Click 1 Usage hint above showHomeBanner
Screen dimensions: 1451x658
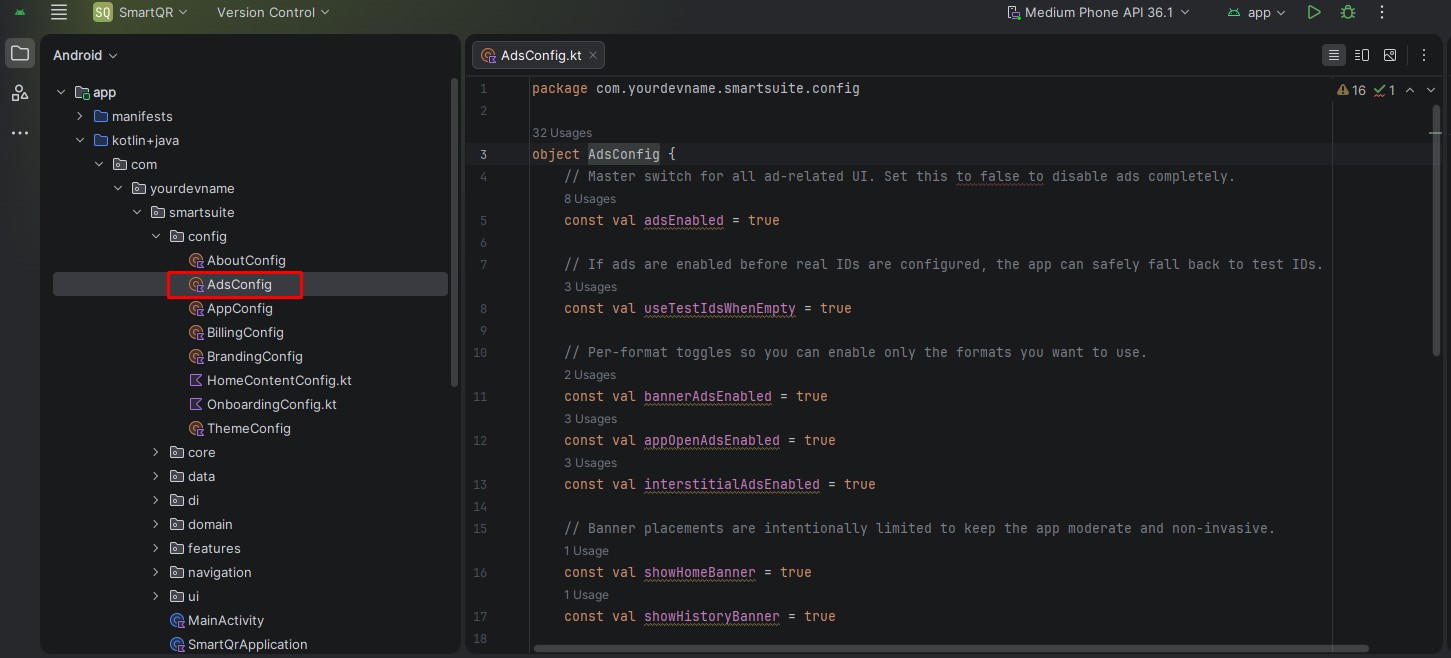(x=586, y=551)
